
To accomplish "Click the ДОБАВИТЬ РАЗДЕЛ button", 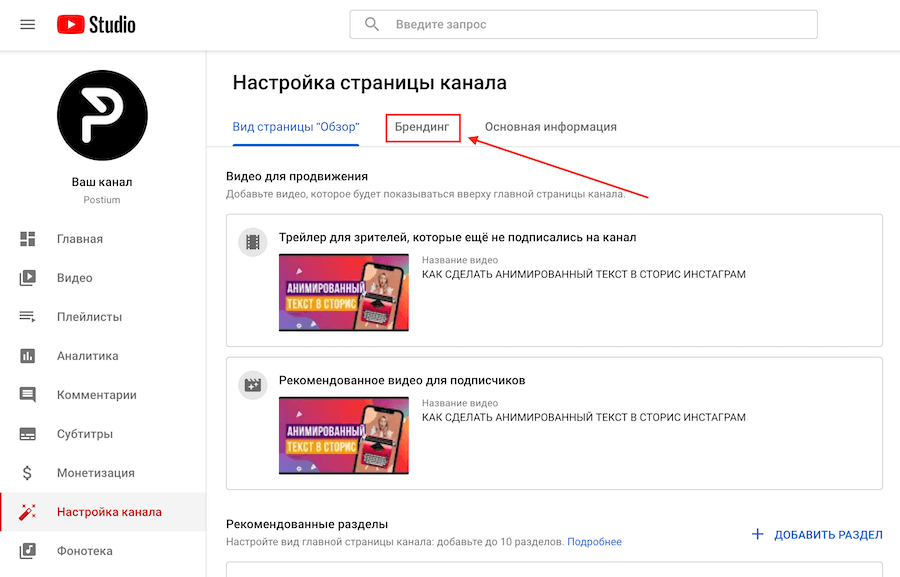I will (817, 535).
